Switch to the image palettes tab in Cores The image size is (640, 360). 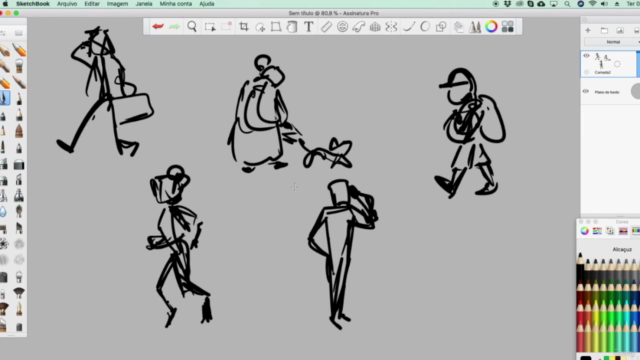623,231
